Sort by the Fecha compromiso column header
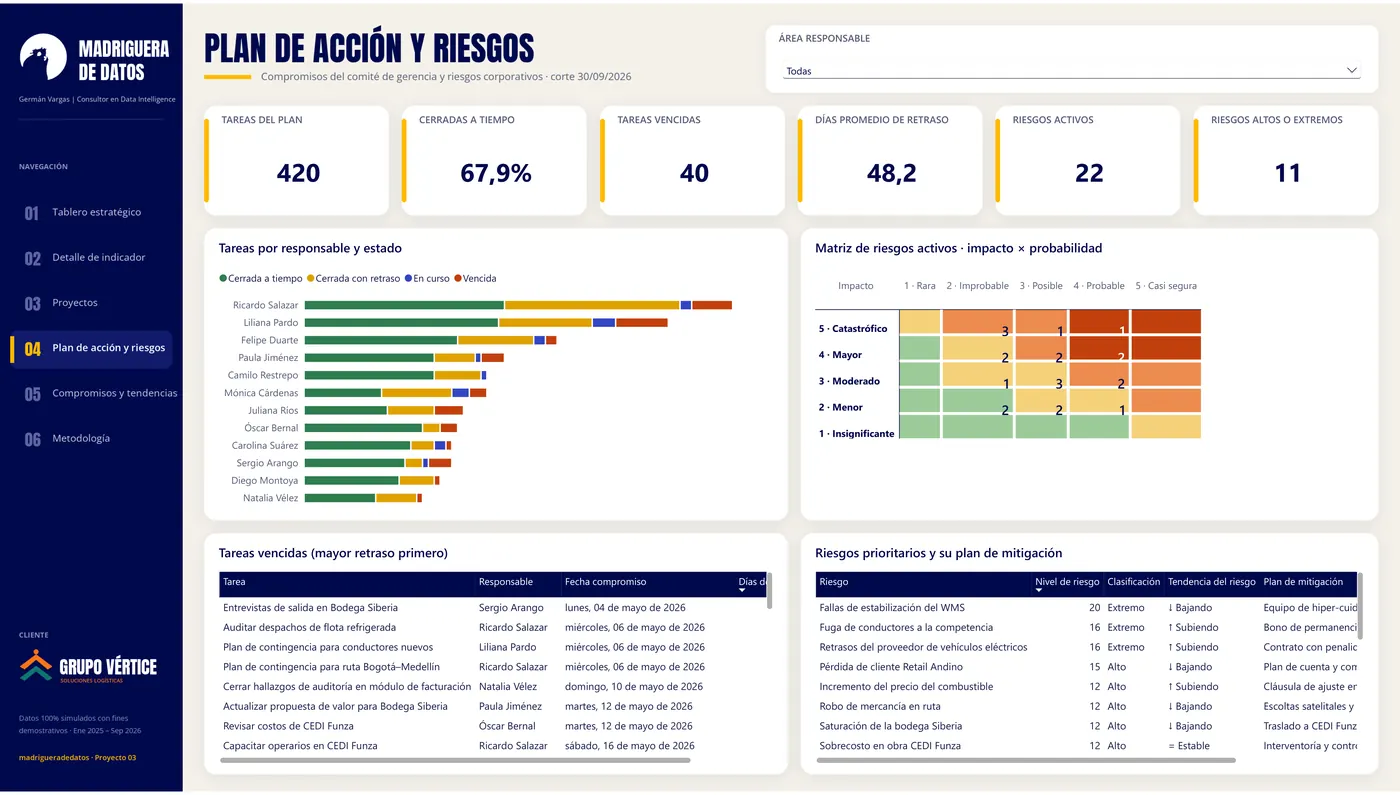Viewport: 1400px width, 795px height. click(648, 582)
